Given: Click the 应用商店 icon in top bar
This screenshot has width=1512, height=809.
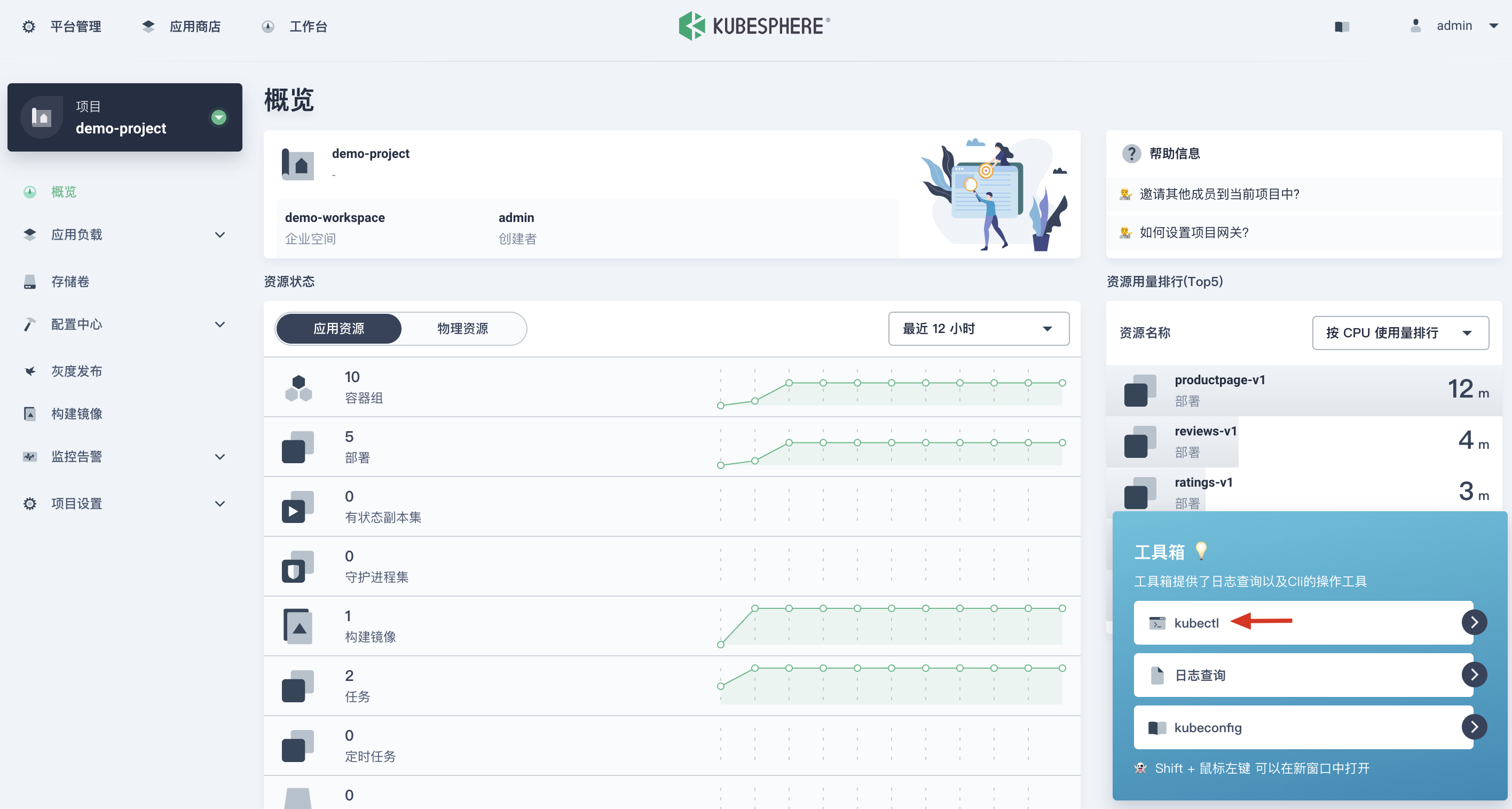Looking at the screenshot, I should coord(147,26).
